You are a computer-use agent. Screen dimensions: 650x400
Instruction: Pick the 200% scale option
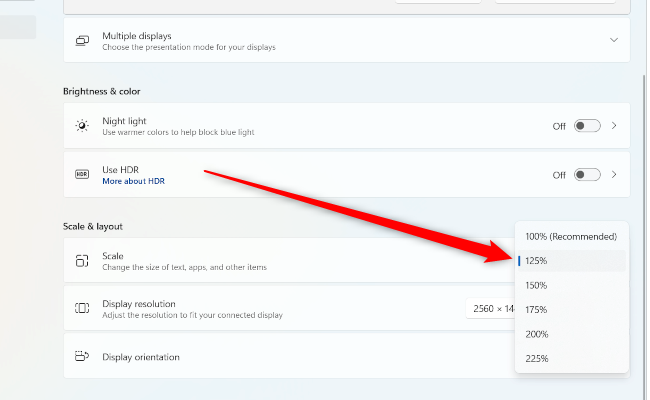point(571,334)
